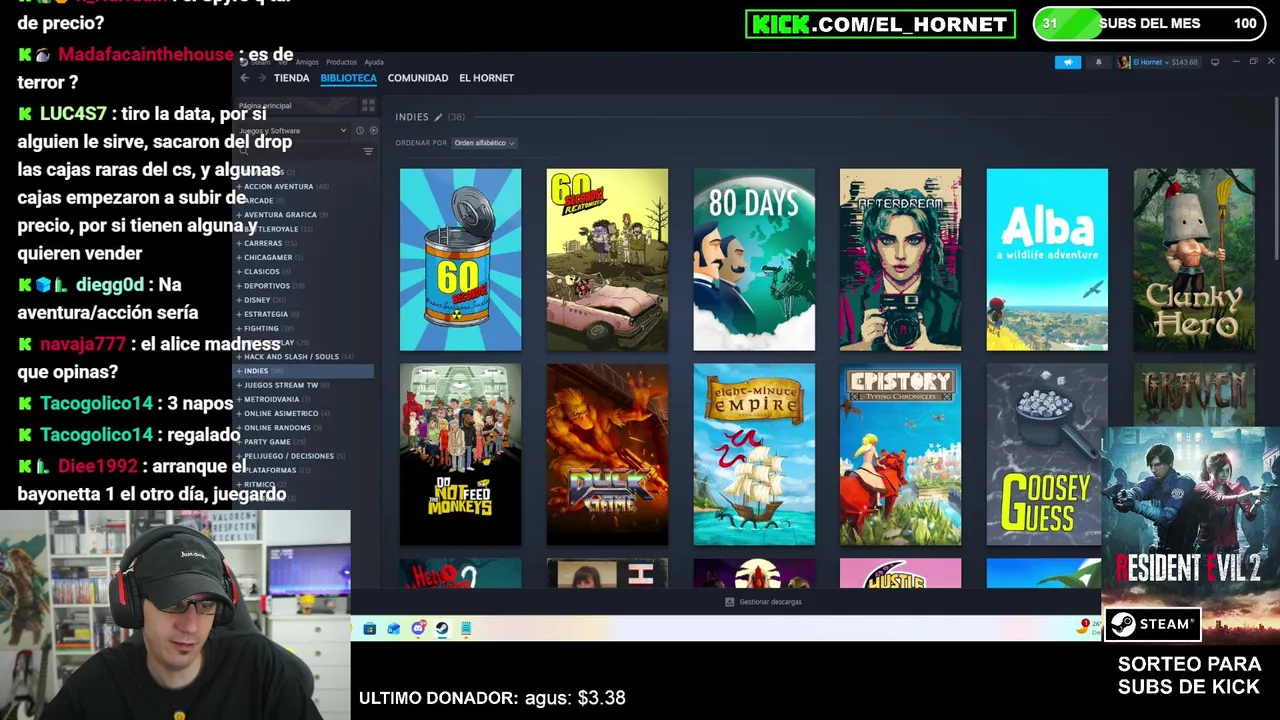Open Clunky Hero game cover

coord(1193,260)
